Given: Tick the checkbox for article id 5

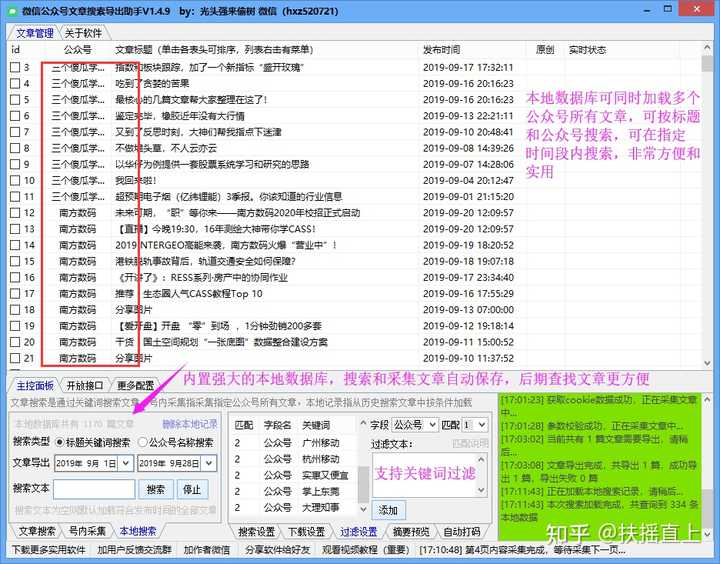Looking at the screenshot, I should [x=15, y=100].
